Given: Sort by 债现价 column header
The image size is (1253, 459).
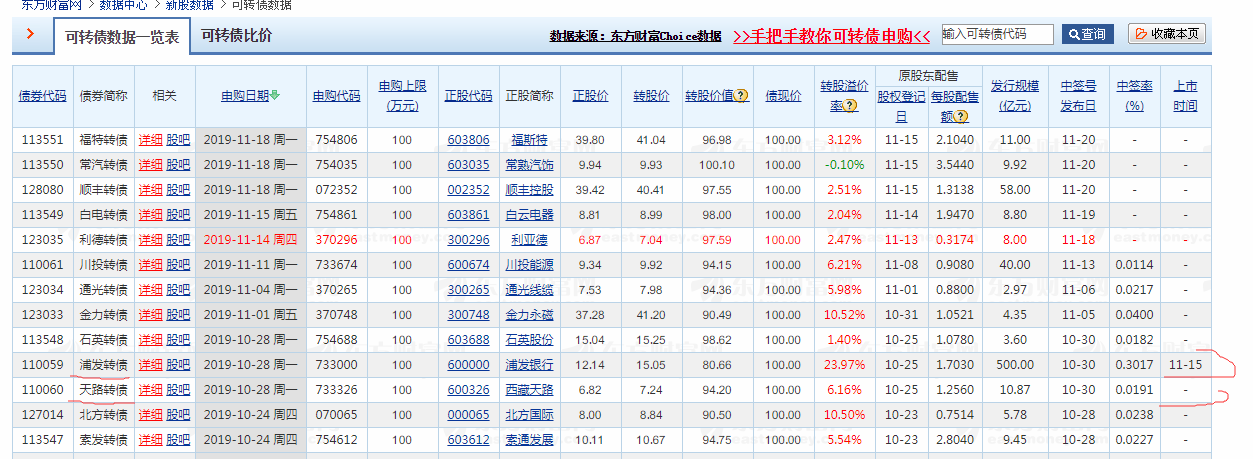Looking at the screenshot, I should tap(783, 96).
